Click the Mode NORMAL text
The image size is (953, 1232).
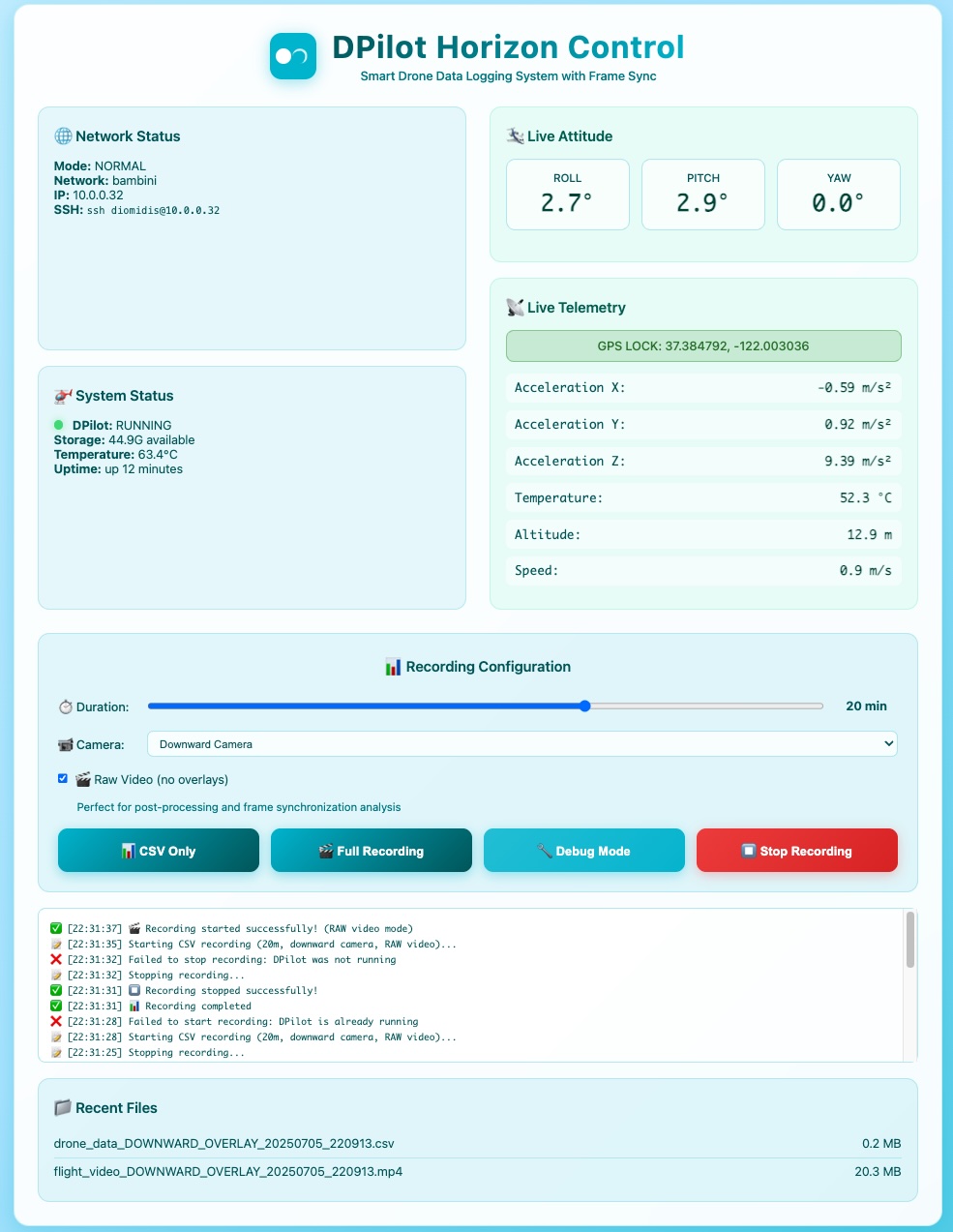[100, 166]
